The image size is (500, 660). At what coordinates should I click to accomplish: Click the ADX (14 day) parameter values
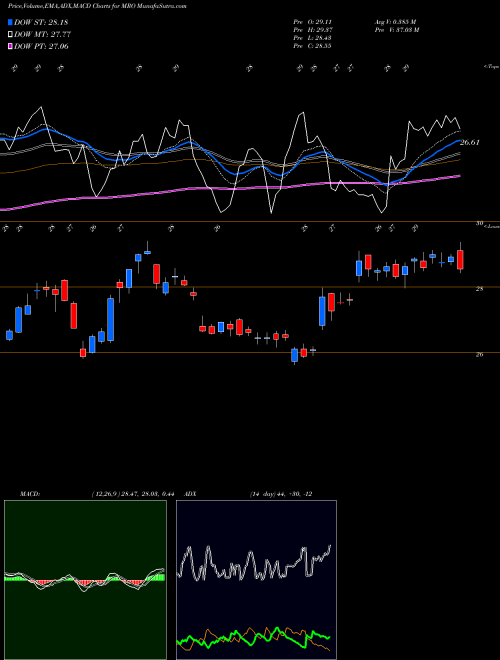(281, 494)
